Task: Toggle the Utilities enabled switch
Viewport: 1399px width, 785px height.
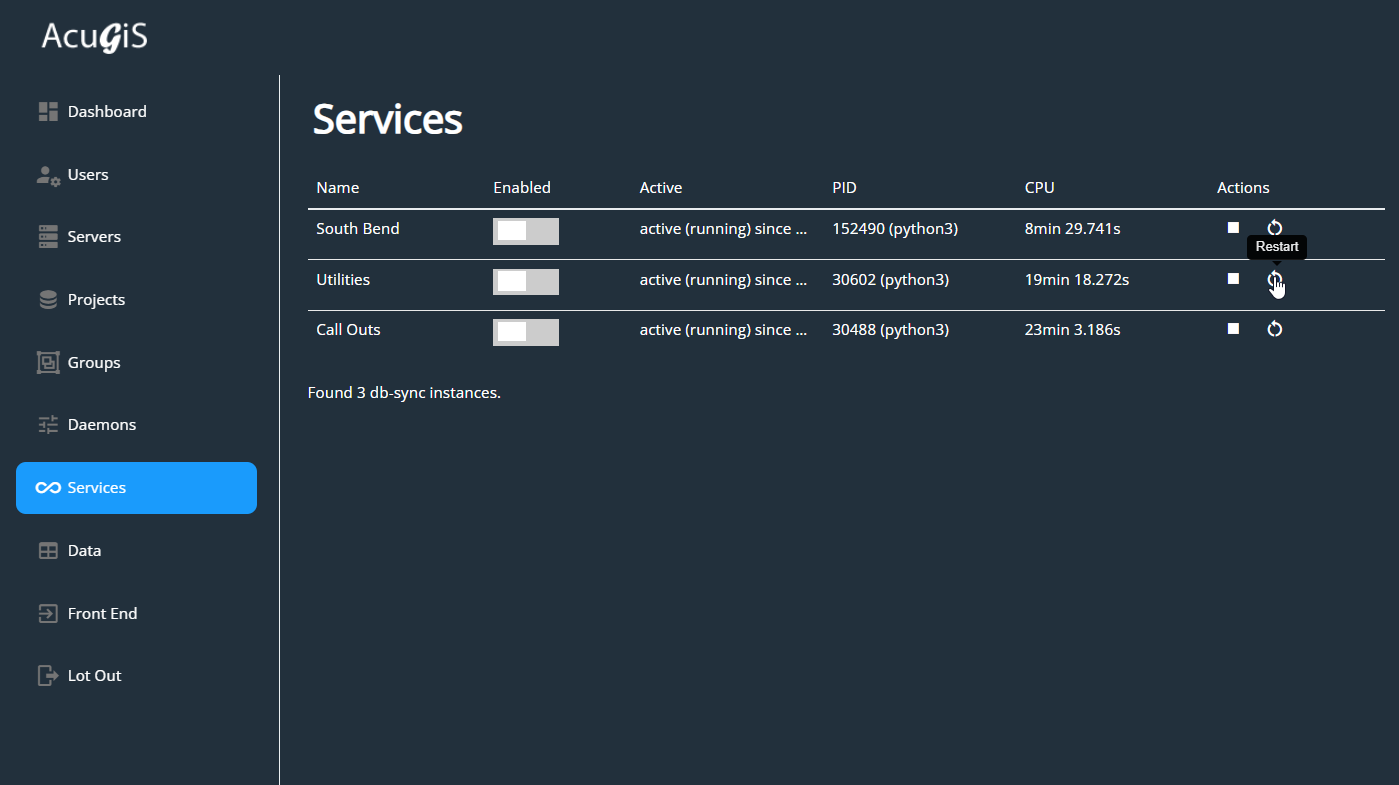Action: coord(525,282)
